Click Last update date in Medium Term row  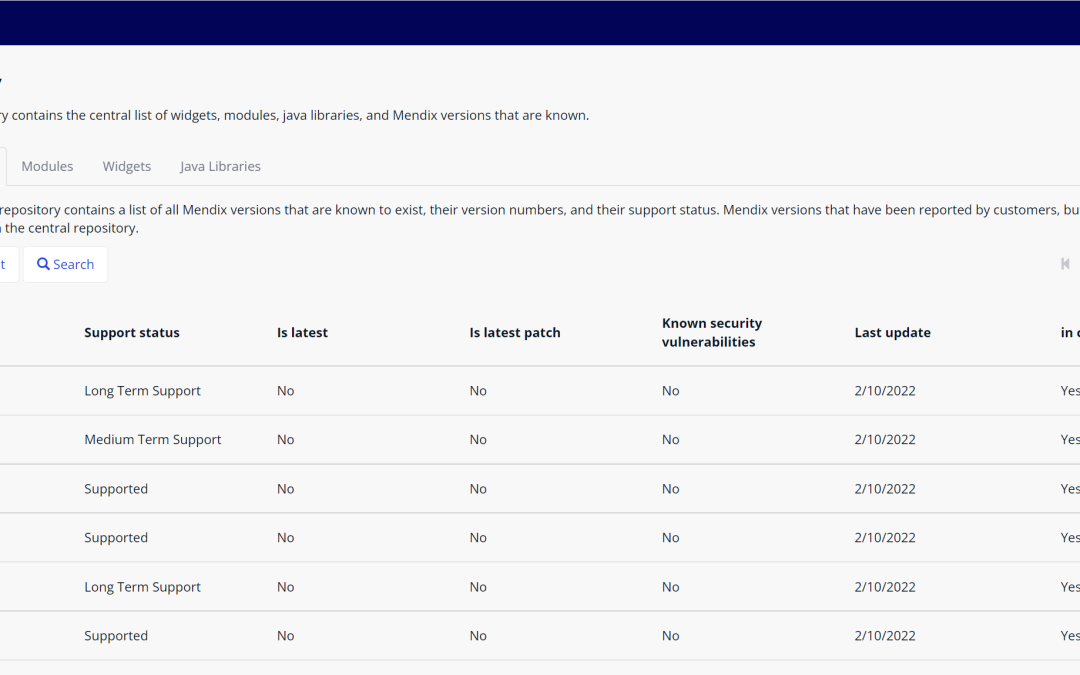[x=885, y=440]
